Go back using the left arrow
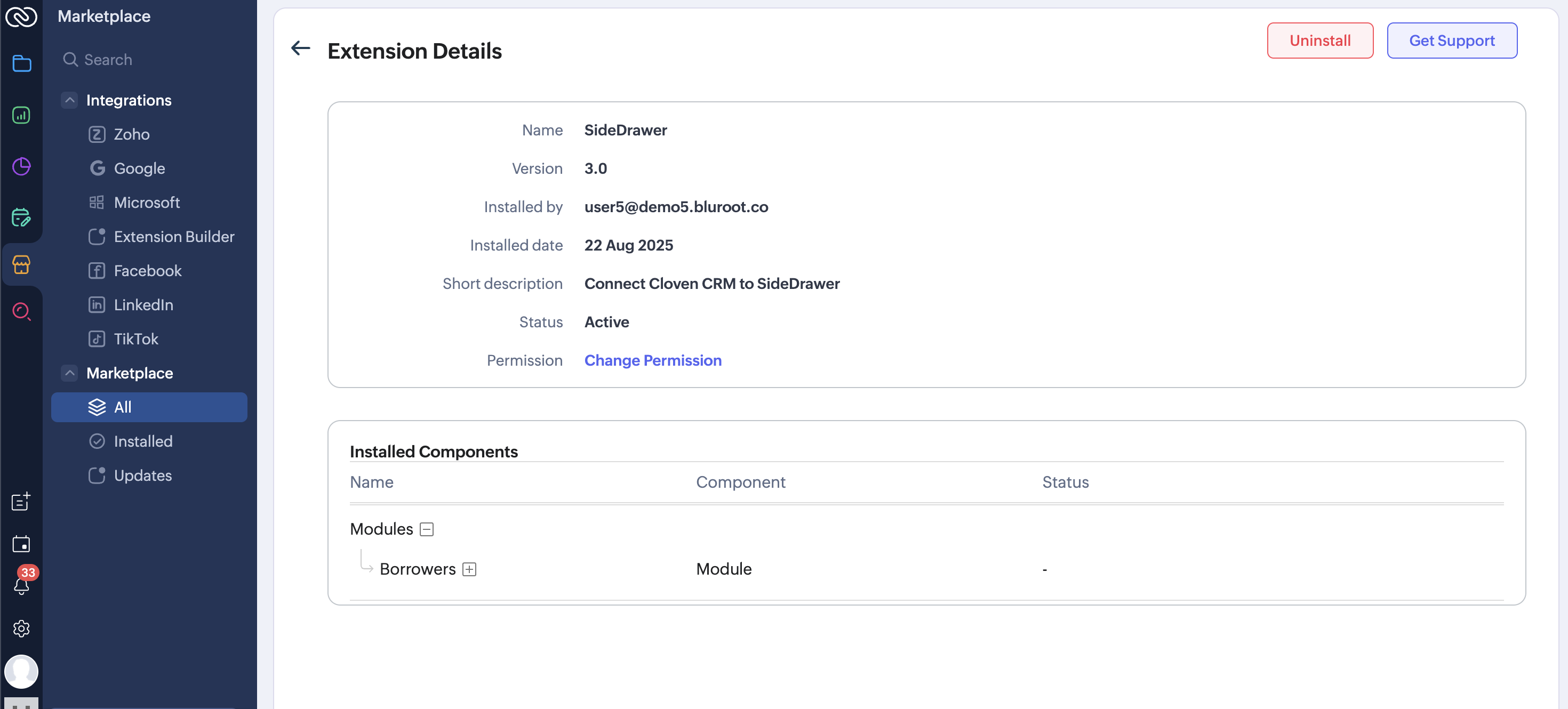Viewport: 1568px width, 709px height. tap(301, 48)
